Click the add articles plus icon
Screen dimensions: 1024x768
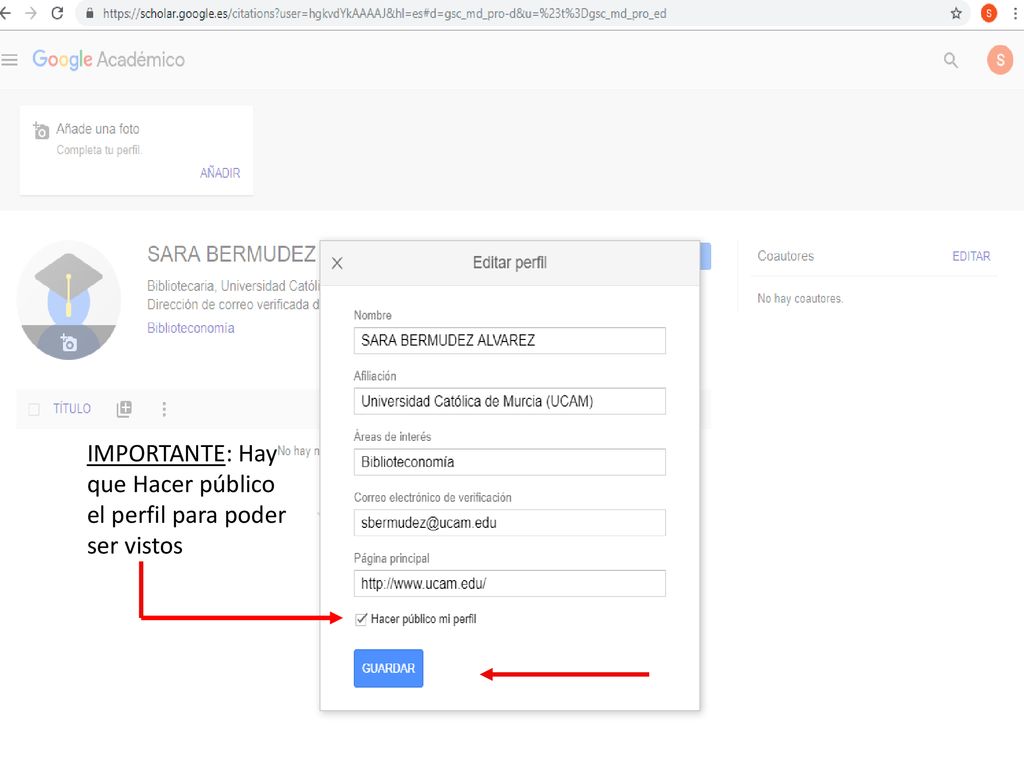124,409
